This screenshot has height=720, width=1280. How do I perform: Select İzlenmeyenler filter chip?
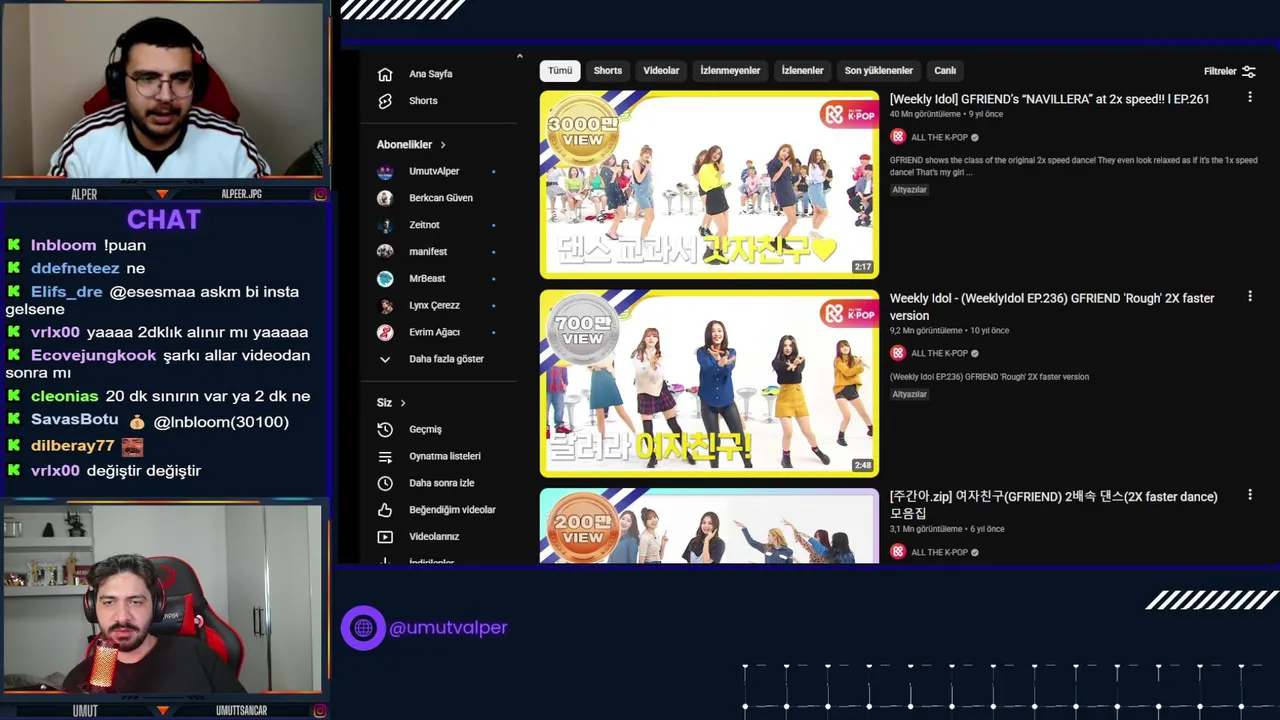point(730,71)
